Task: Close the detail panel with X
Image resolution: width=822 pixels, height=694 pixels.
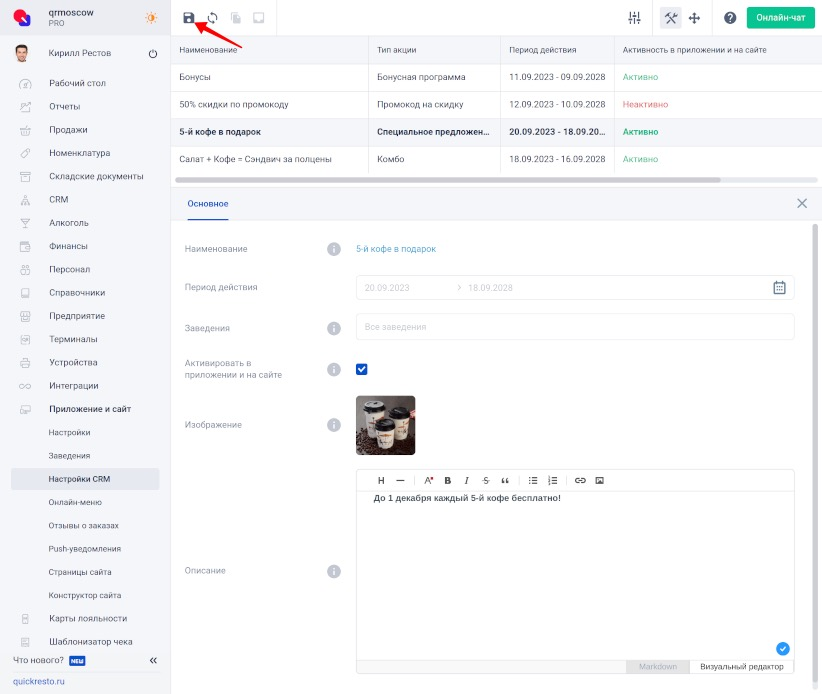Action: (x=802, y=203)
